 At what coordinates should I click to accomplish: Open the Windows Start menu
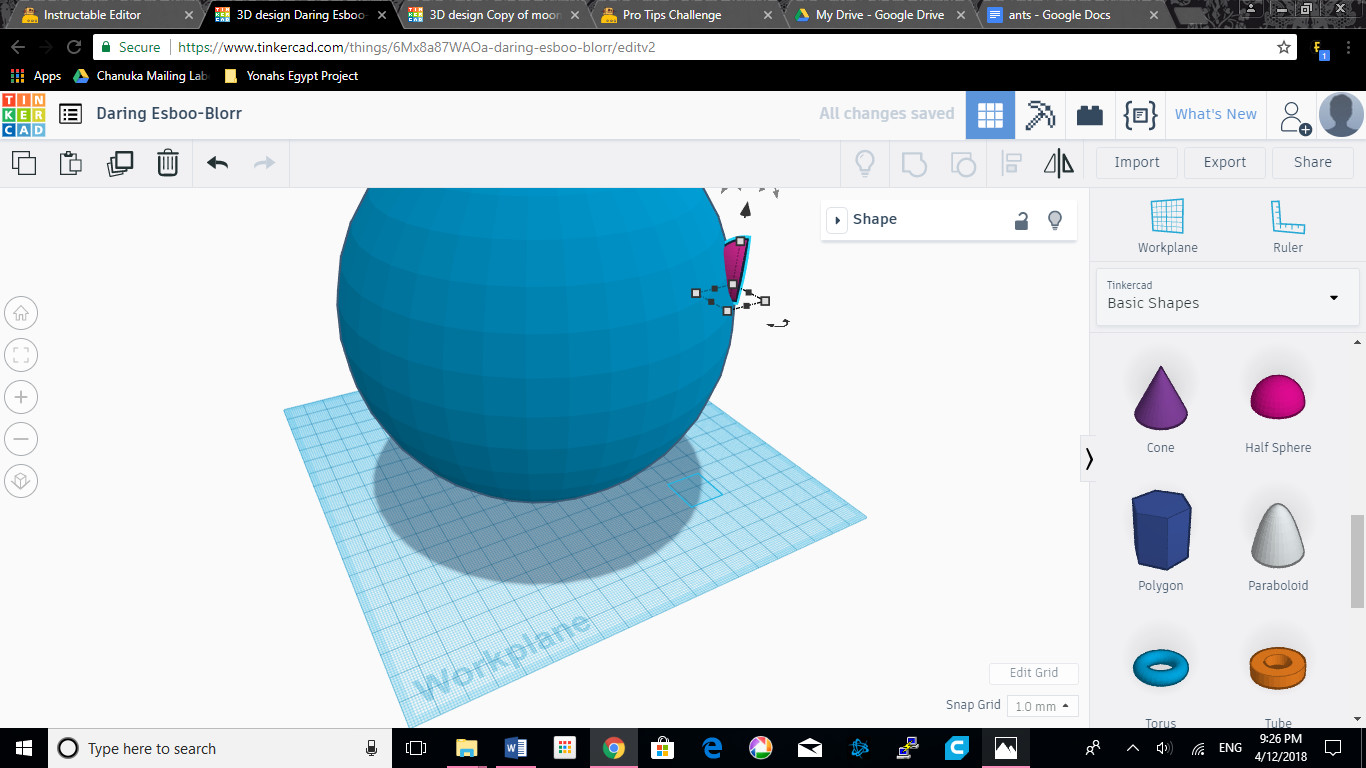23,748
